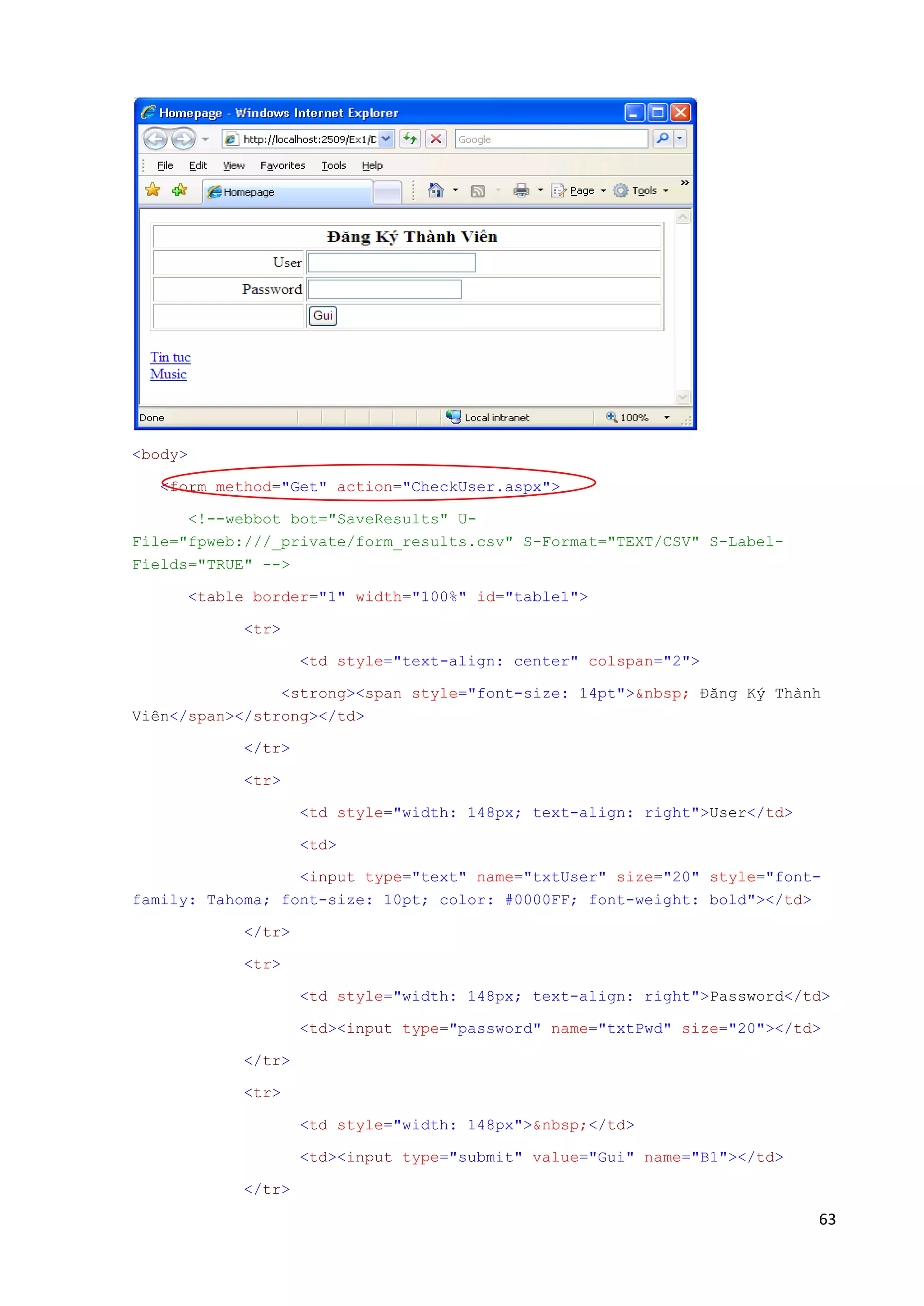Maximize the Internet Explorer window
This screenshot has height=1306, width=924.
658,113
